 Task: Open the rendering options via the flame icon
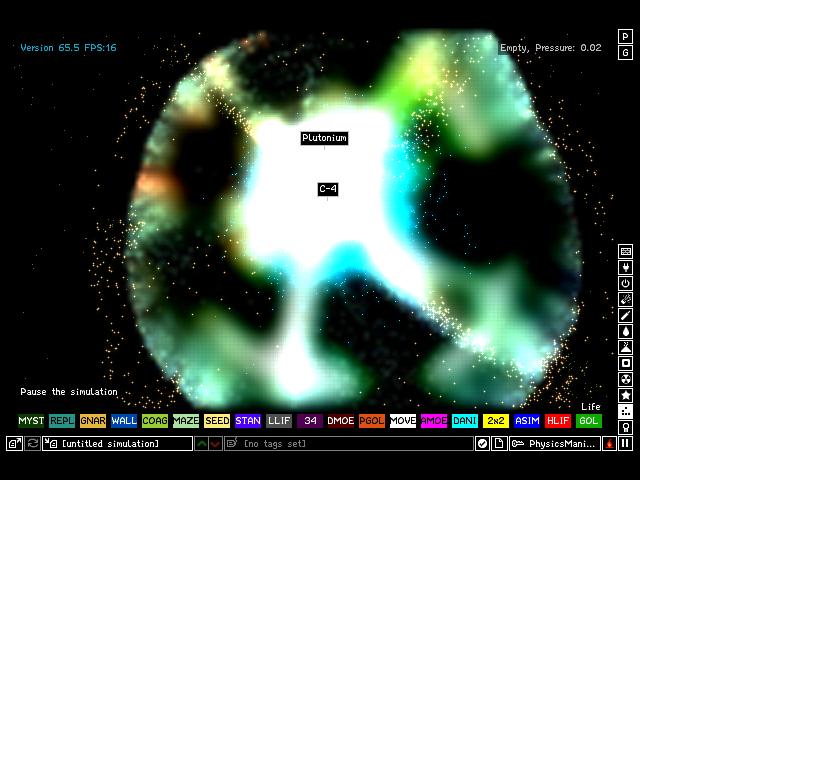[609, 444]
